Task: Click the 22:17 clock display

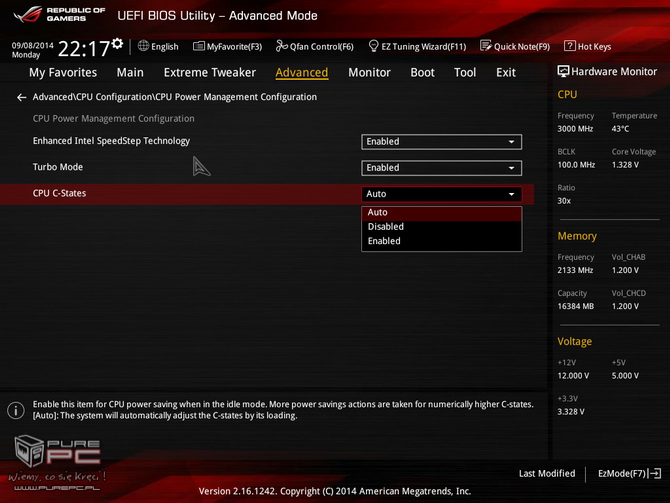Action: (84, 48)
